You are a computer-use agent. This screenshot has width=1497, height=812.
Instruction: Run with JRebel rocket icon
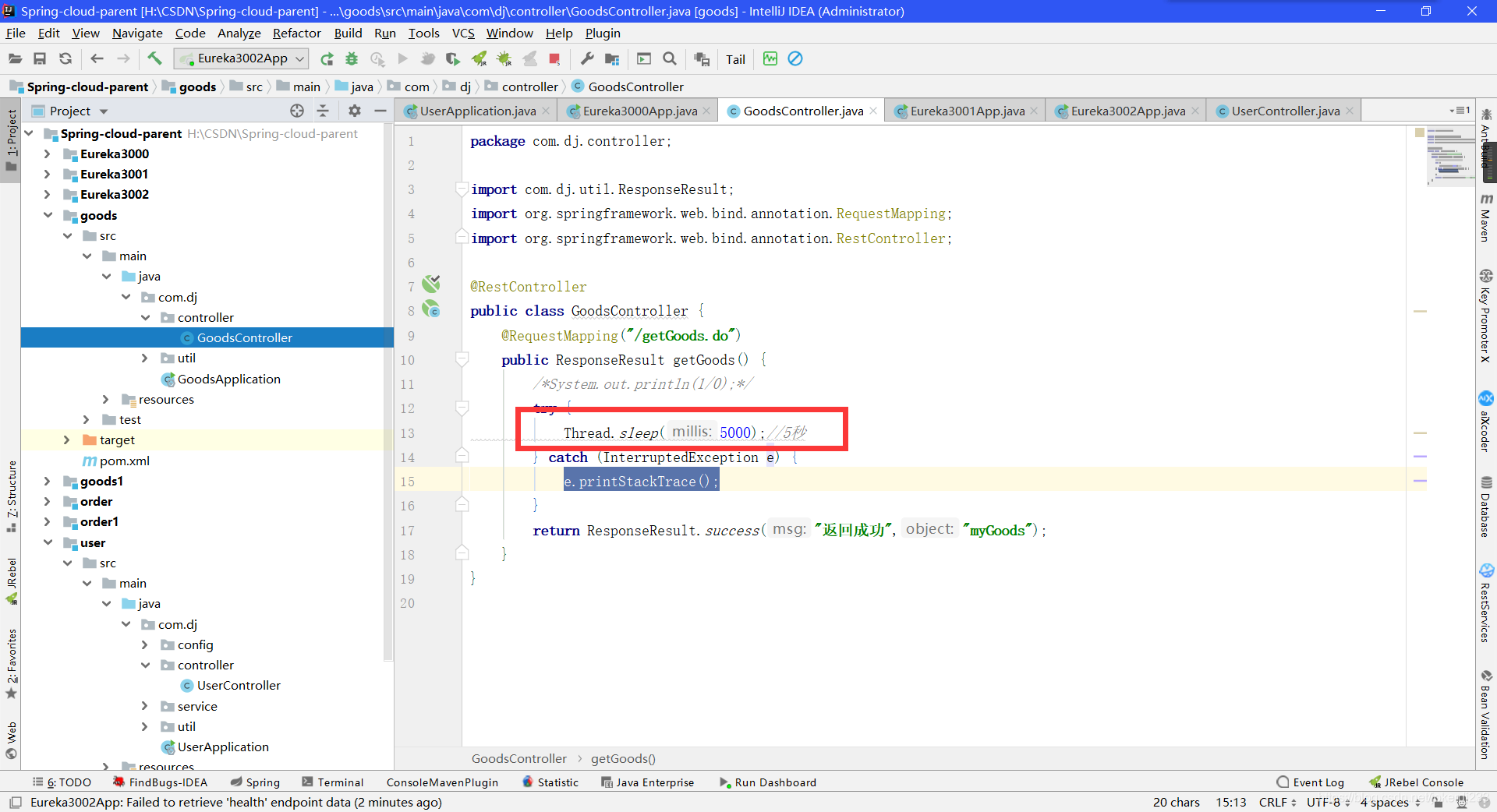click(479, 58)
